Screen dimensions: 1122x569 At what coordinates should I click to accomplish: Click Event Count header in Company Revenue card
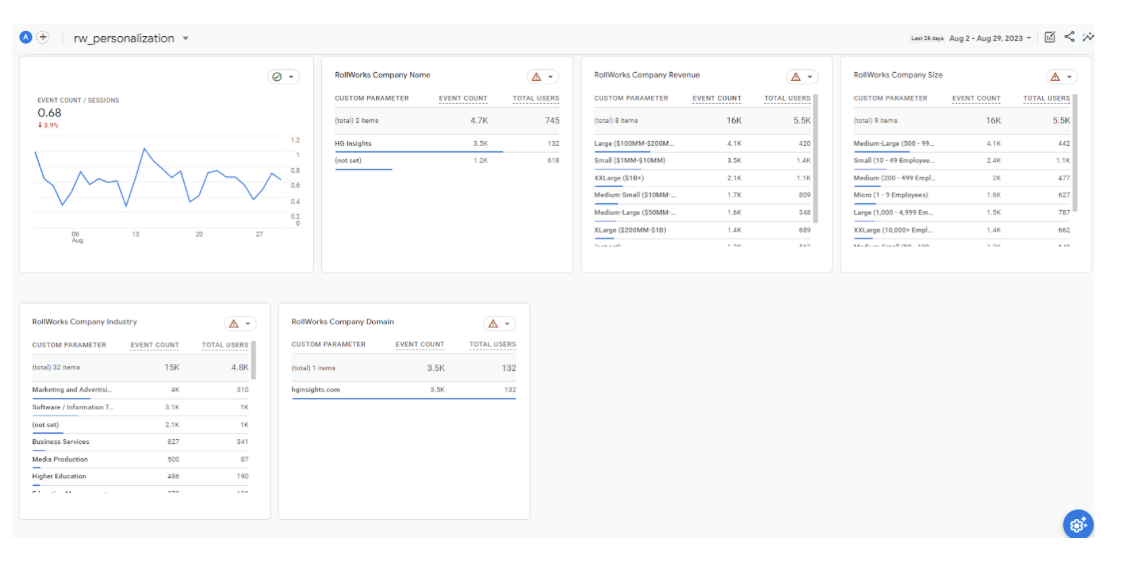pos(717,99)
